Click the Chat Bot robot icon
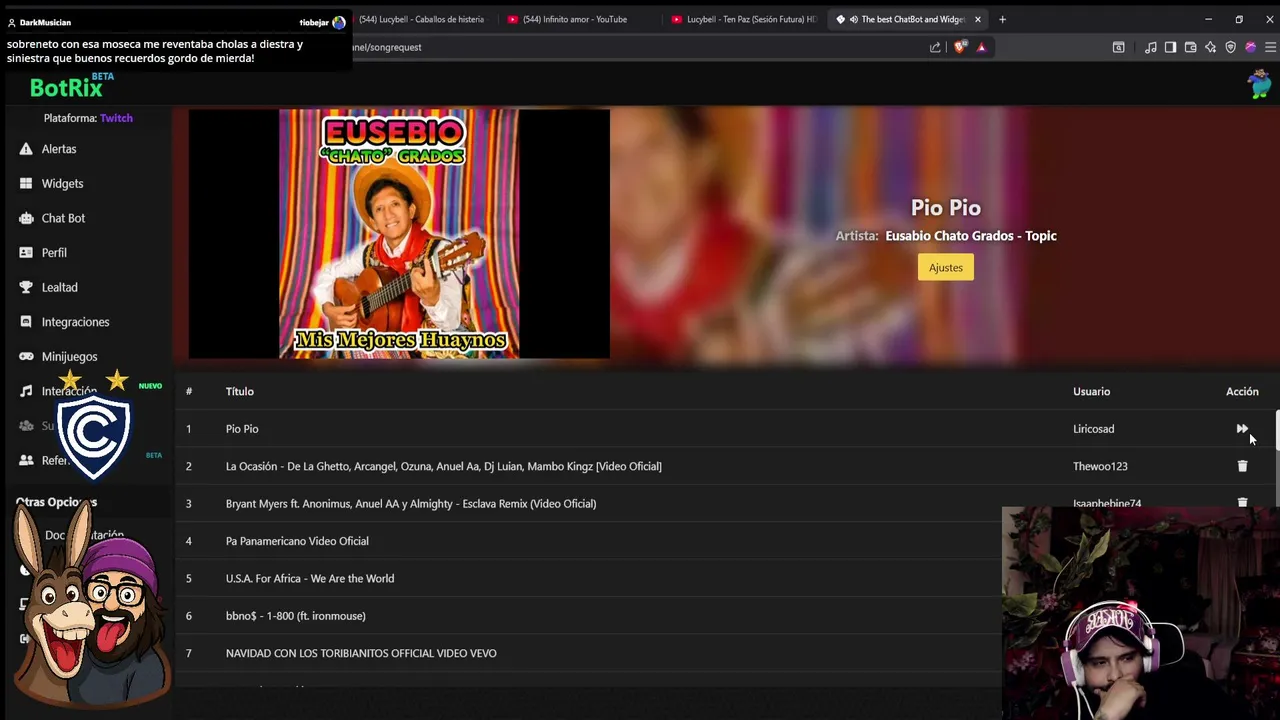Screen dimensions: 1280x720 pyautogui.click(x=26, y=218)
